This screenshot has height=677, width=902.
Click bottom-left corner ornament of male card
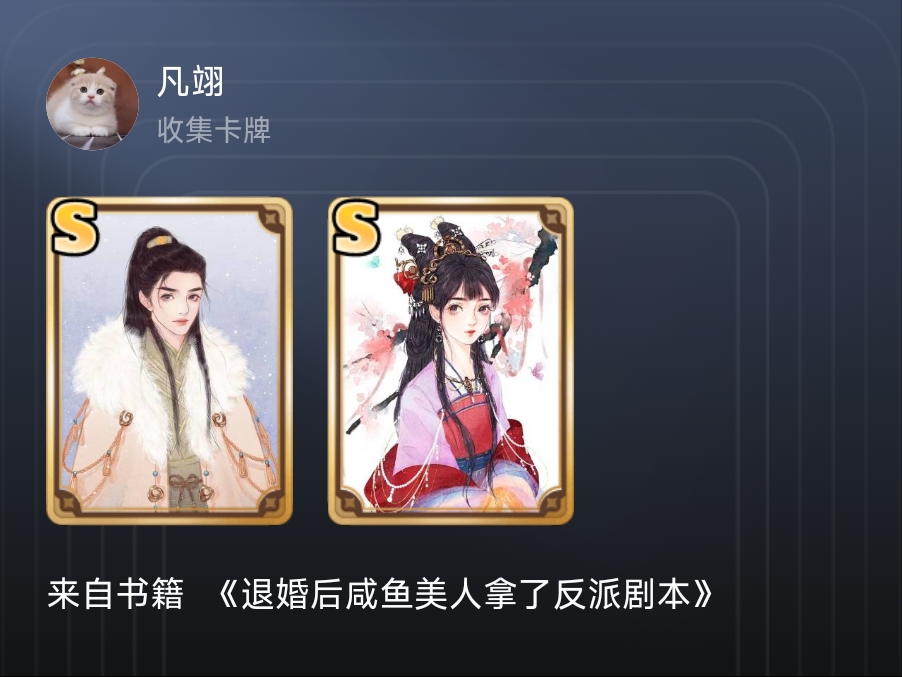[69, 500]
